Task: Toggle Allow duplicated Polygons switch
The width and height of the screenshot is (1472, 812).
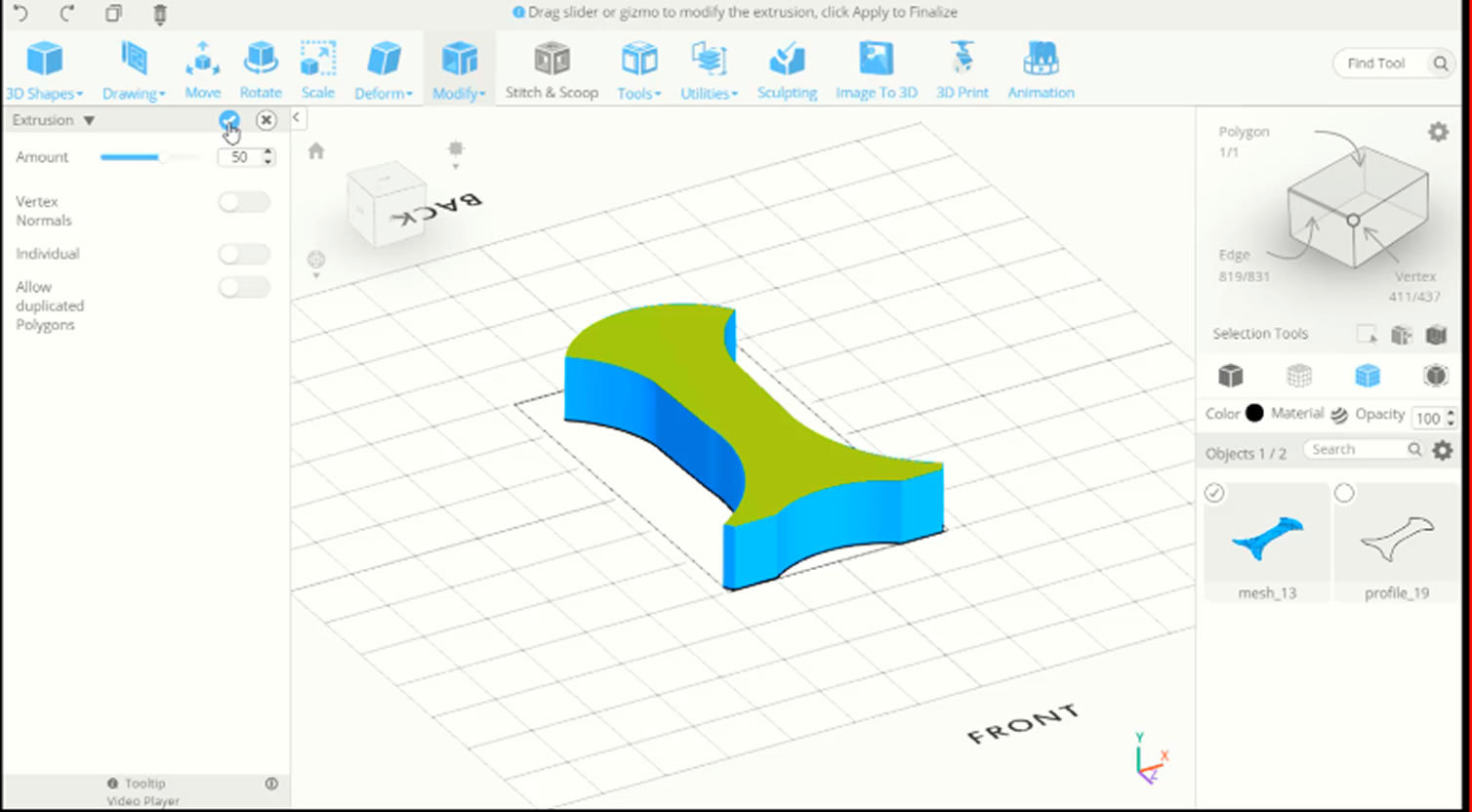Action: [x=244, y=287]
